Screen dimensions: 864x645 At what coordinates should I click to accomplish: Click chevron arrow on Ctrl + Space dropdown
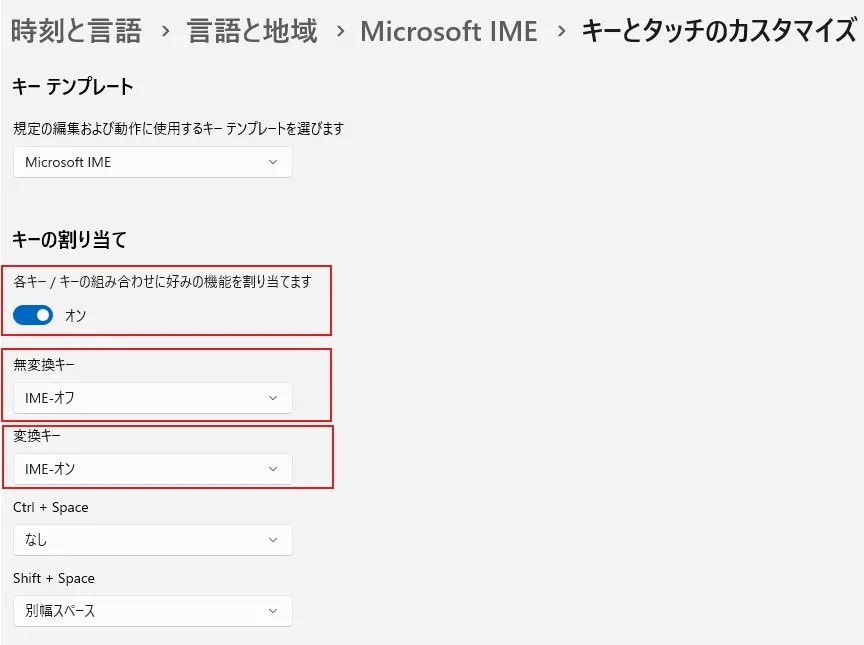tap(273, 540)
